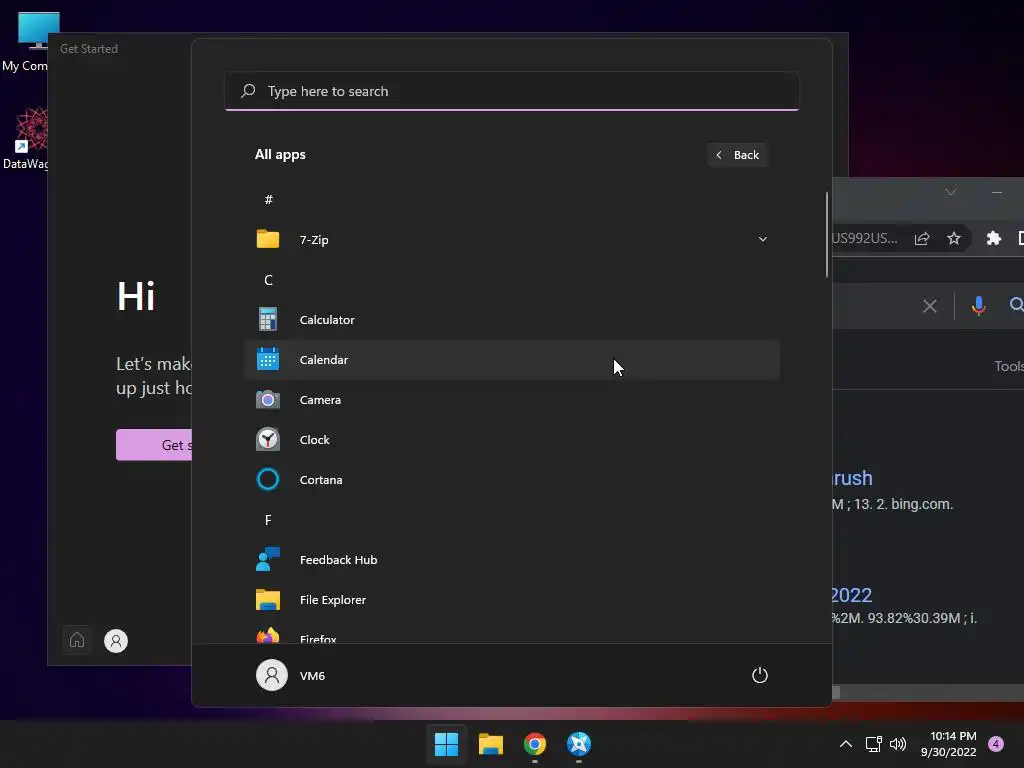Click the volume speaker tray icon
1024x768 pixels.
pos(898,744)
